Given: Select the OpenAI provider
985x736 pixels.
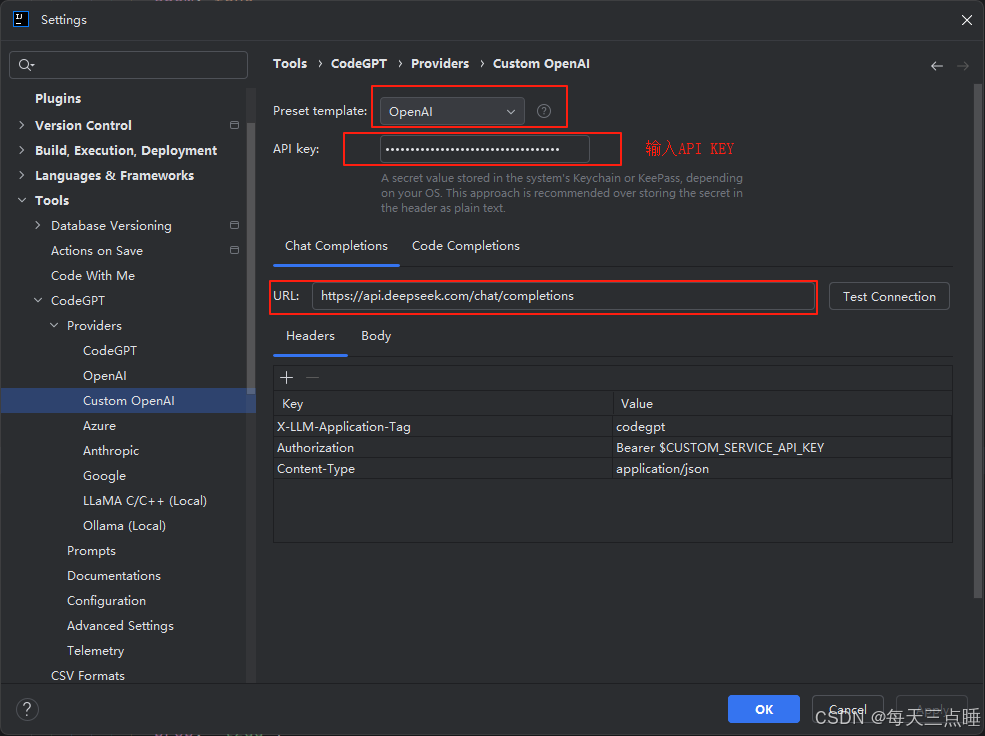Looking at the screenshot, I should 105,376.
